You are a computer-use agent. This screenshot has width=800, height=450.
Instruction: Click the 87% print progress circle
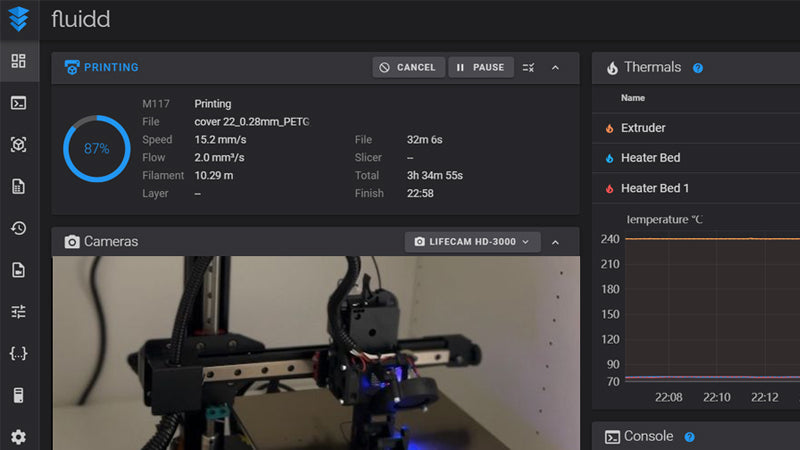coord(96,148)
